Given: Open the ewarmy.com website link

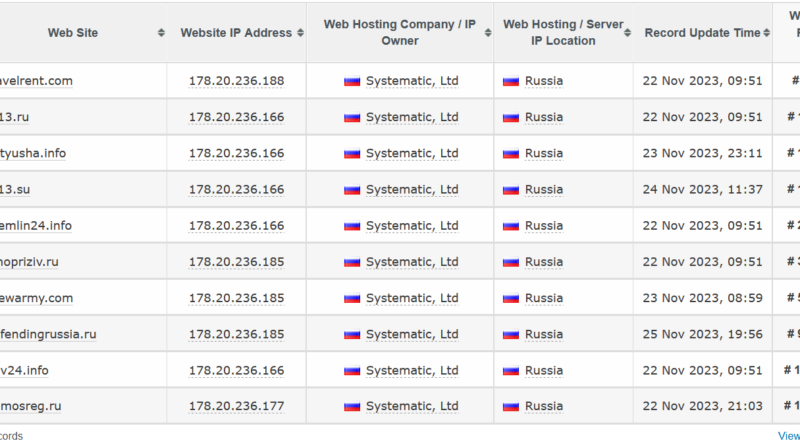Looking at the screenshot, I should point(36,298).
